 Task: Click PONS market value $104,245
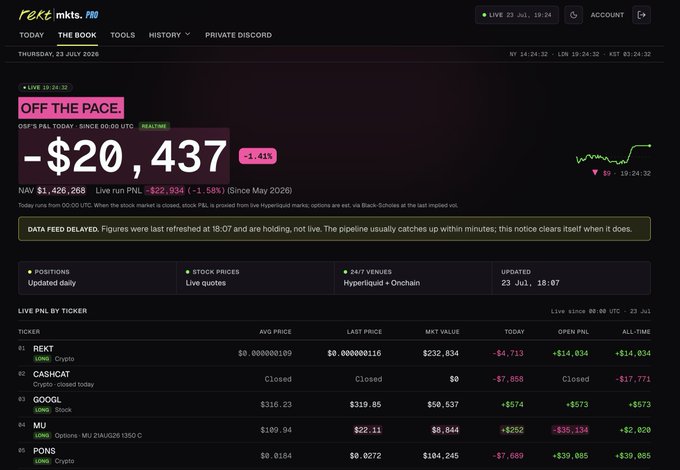click(x=441, y=456)
